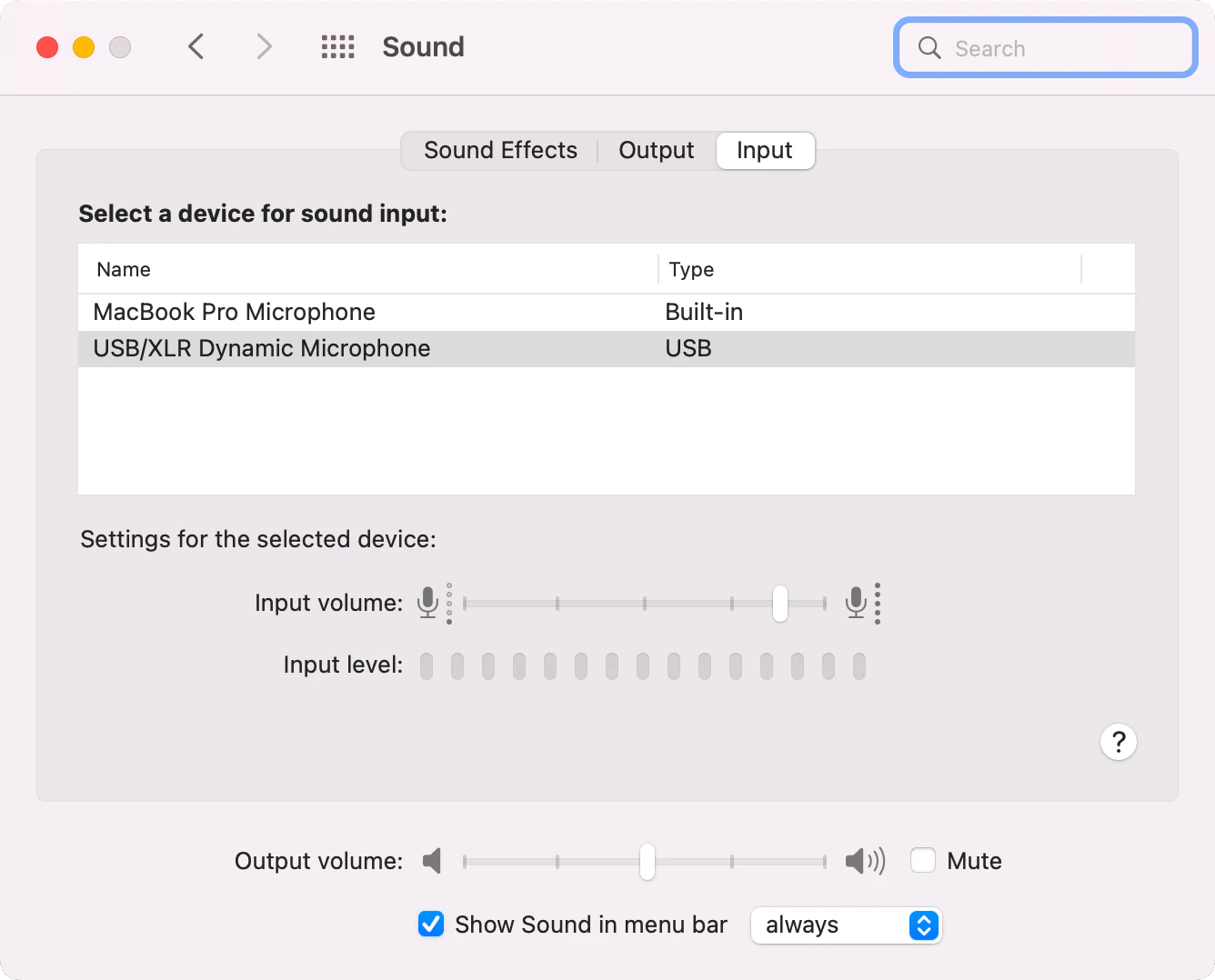Image resolution: width=1215 pixels, height=980 pixels.
Task: Click the forward navigation arrow
Action: [x=264, y=46]
